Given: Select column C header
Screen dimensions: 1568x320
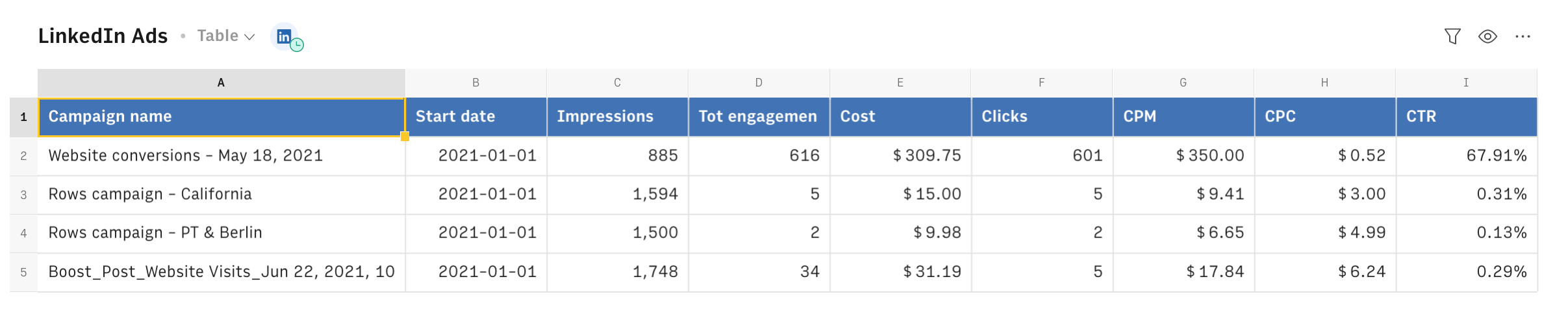Looking at the screenshot, I should 618,83.
